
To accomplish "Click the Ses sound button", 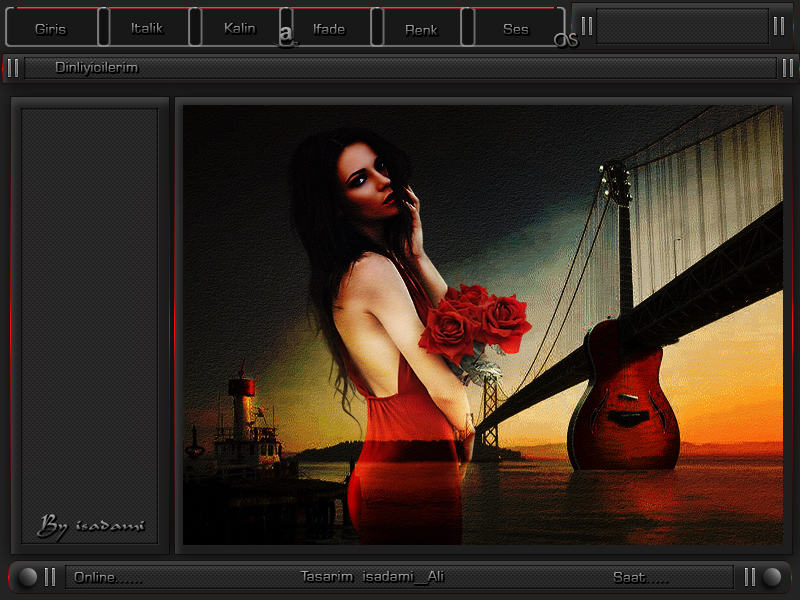I will (516, 29).
